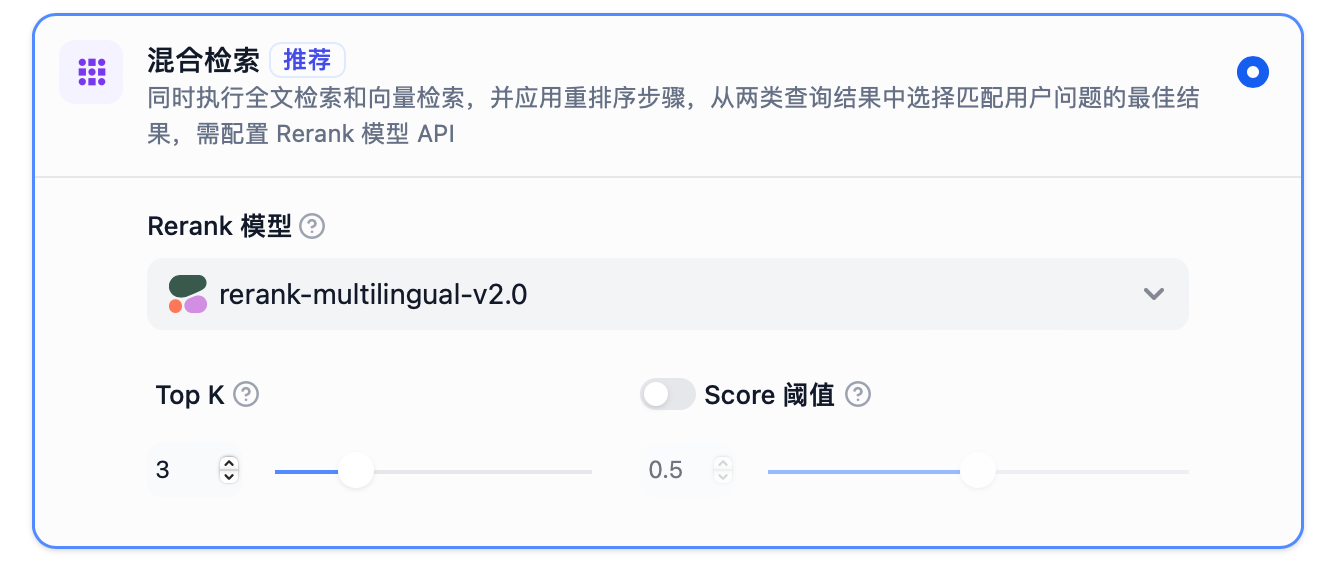Click the help icon beside Rerank 模型

(x=313, y=227)
